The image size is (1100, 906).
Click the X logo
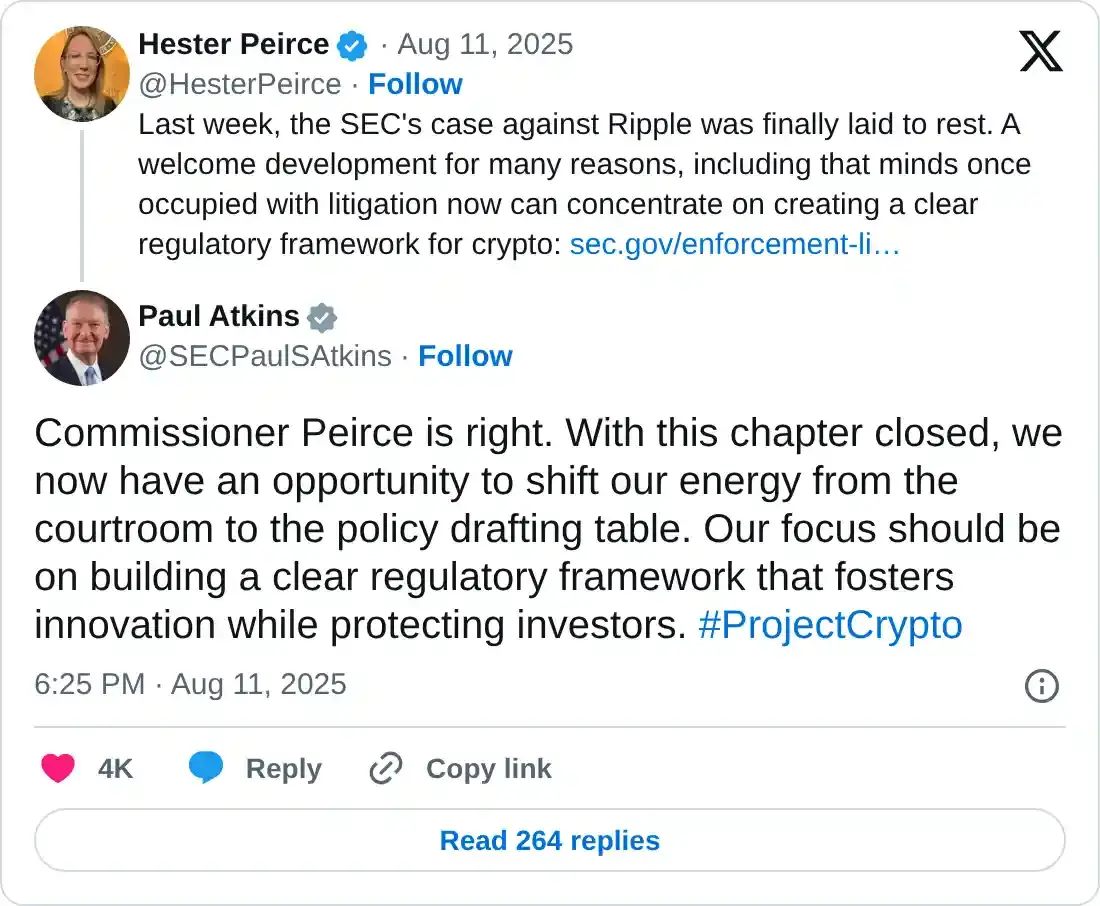point(1041,49)
